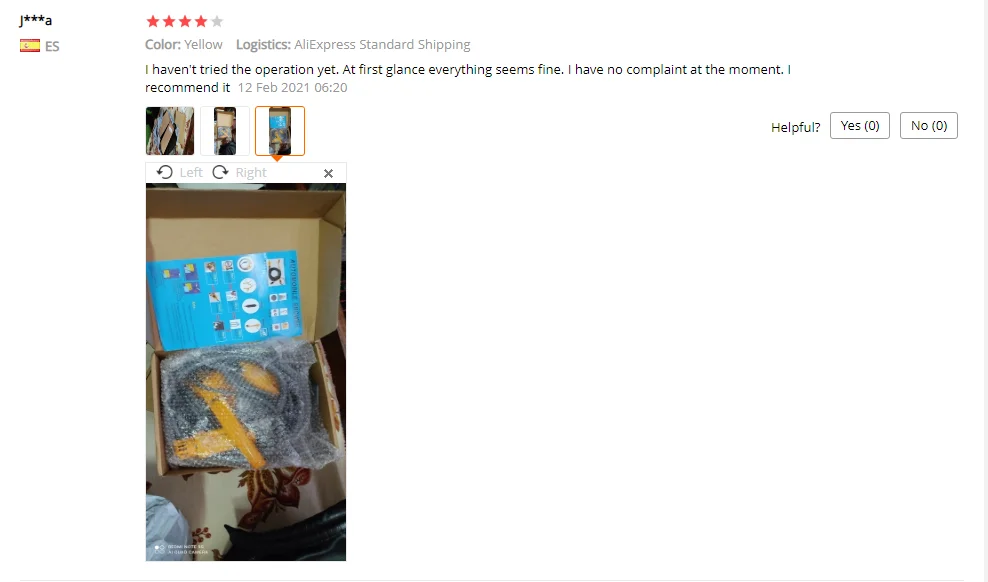
Task: Click the Spain flag icon
Action: coord(30,45)
